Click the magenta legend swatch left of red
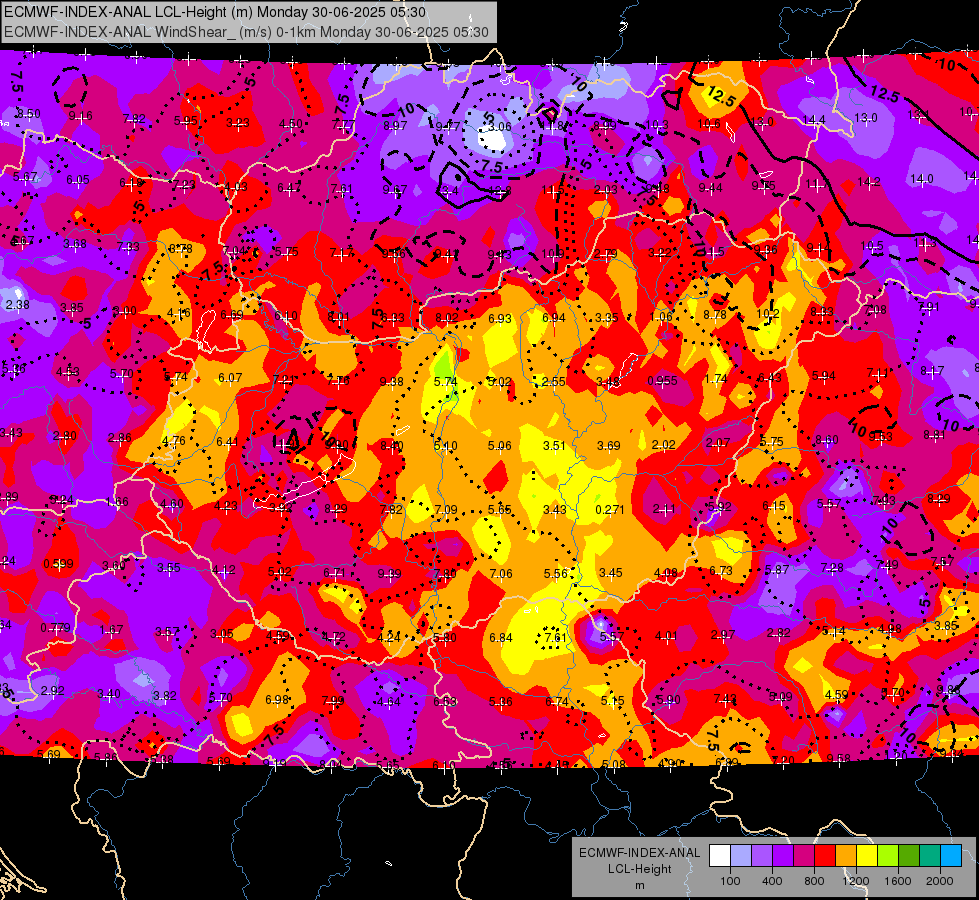Image resolution: width=979 pixels, height=900 pixels. point(804,856)
